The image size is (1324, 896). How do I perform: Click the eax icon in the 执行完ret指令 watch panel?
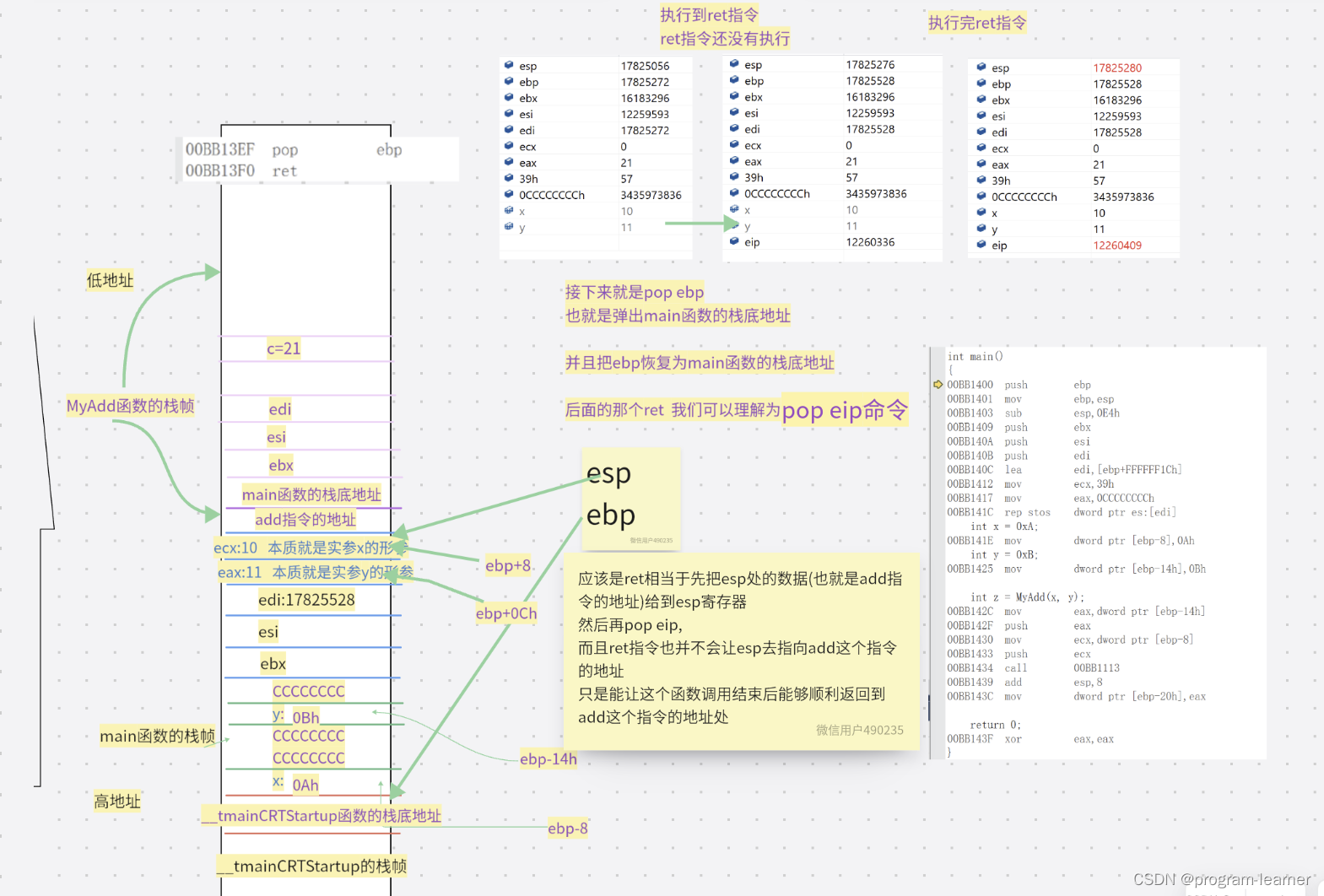(981, 164)
